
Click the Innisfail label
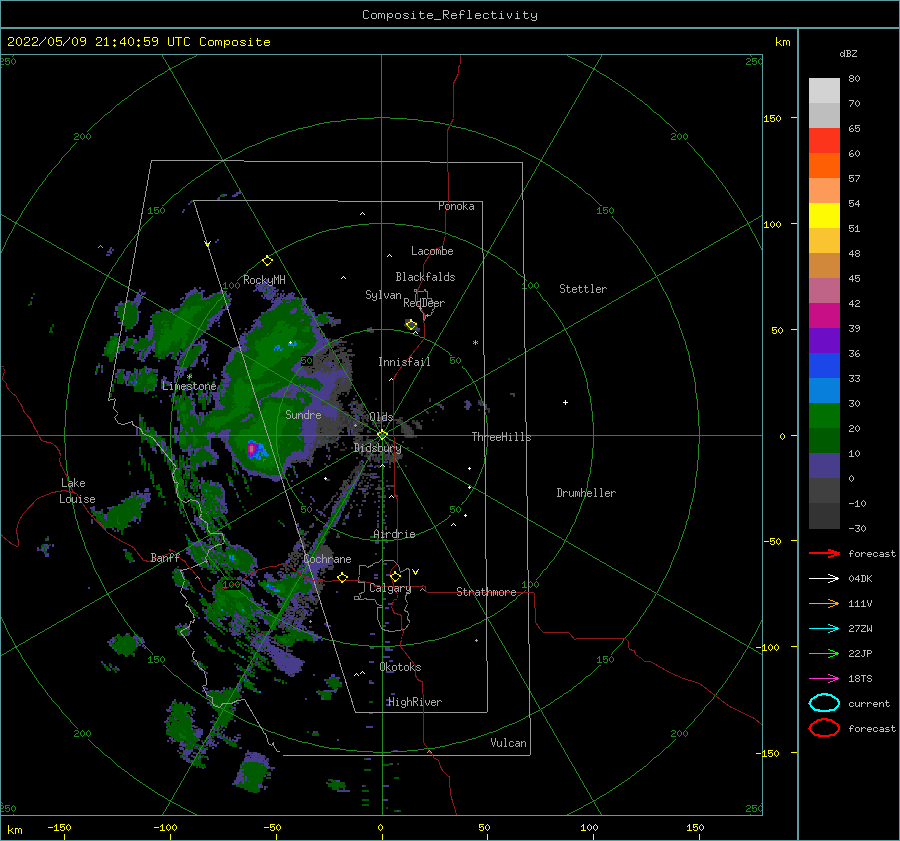[x=404, y=362]
